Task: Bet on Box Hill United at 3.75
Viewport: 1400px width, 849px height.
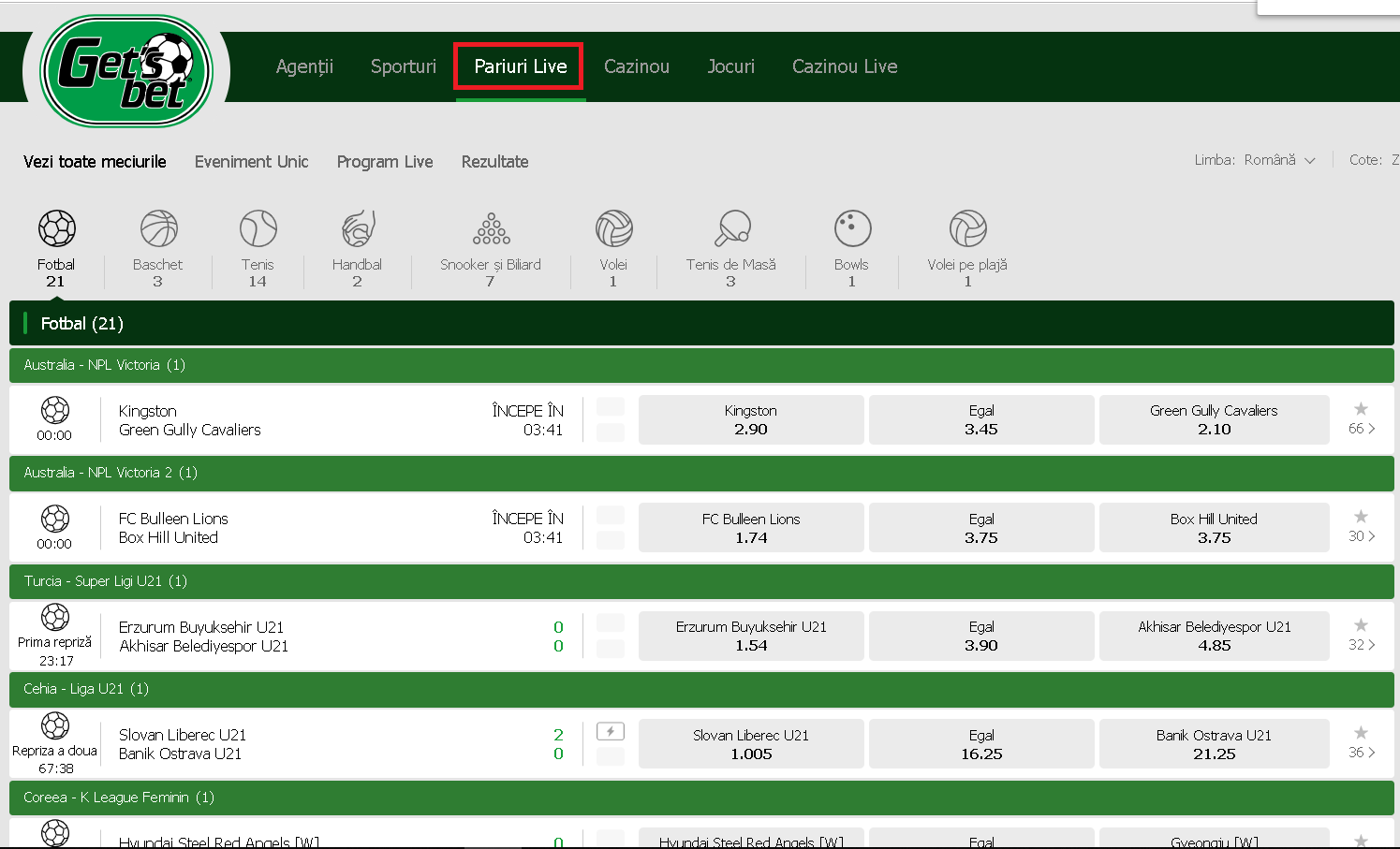Action: pyautogui.click(x=1215, y=528)
